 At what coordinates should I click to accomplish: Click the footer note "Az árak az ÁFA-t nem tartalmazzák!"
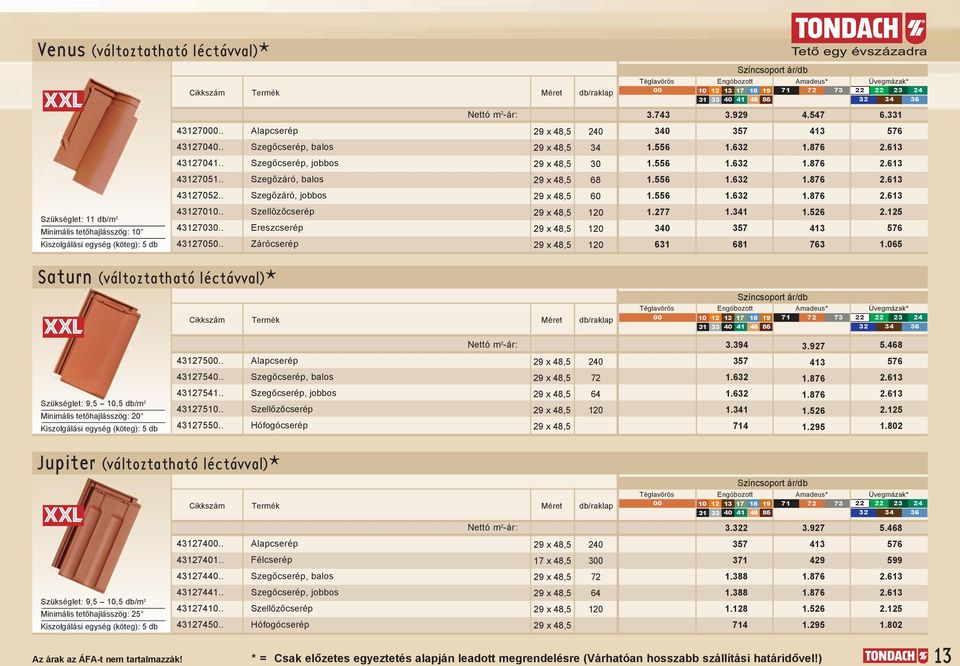pyautogui.click(x=107, y=659)
